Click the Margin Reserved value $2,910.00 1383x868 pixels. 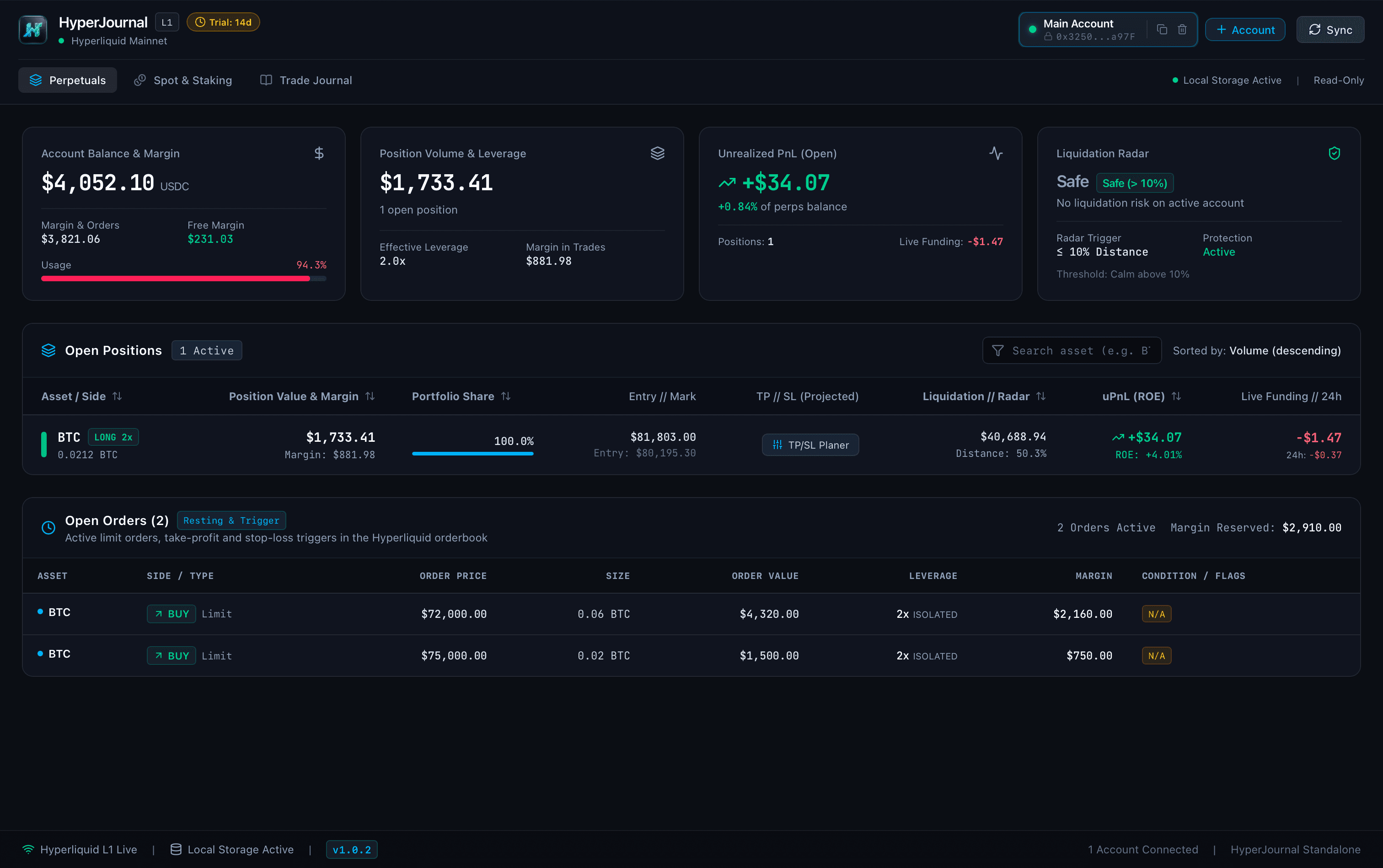1312,528
